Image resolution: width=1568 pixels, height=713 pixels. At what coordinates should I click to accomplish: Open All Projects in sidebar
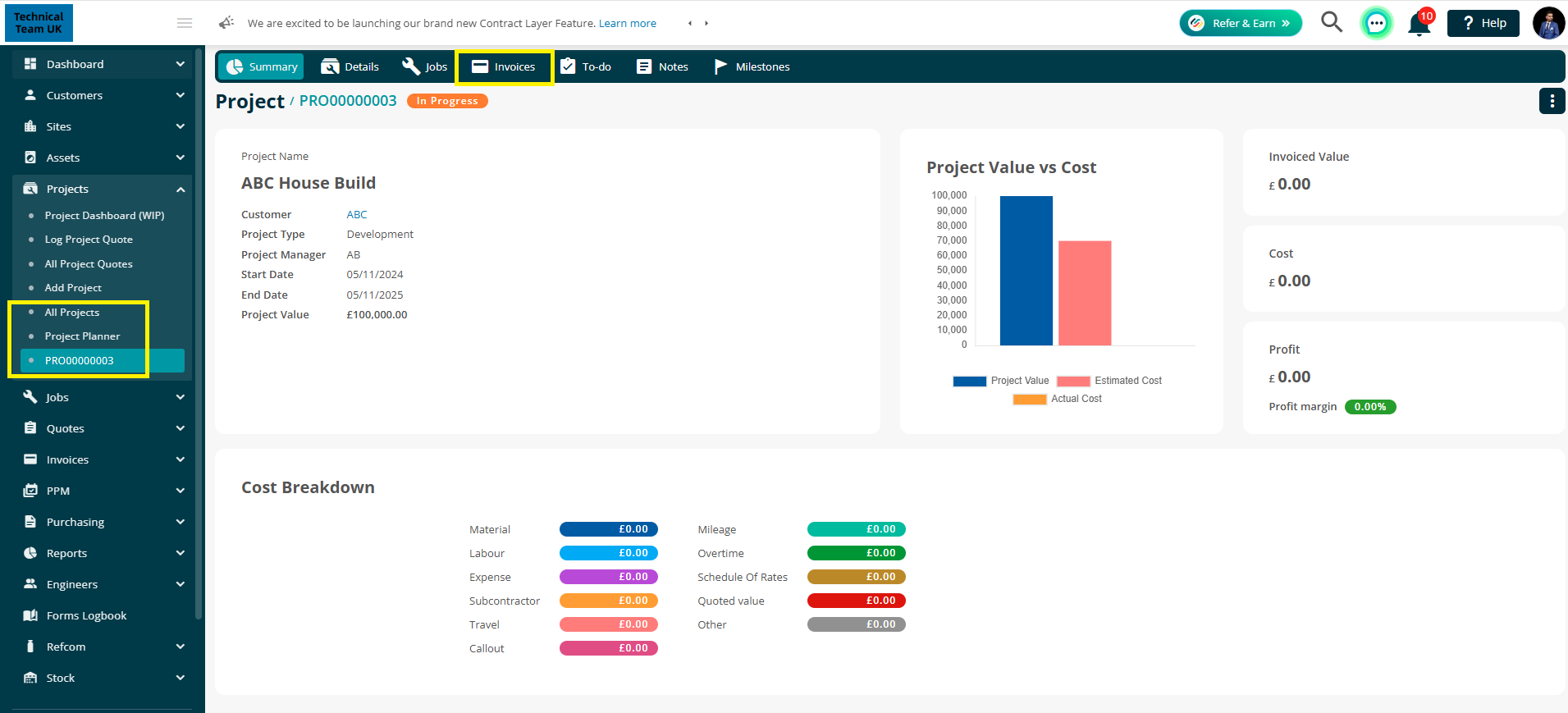72,312
